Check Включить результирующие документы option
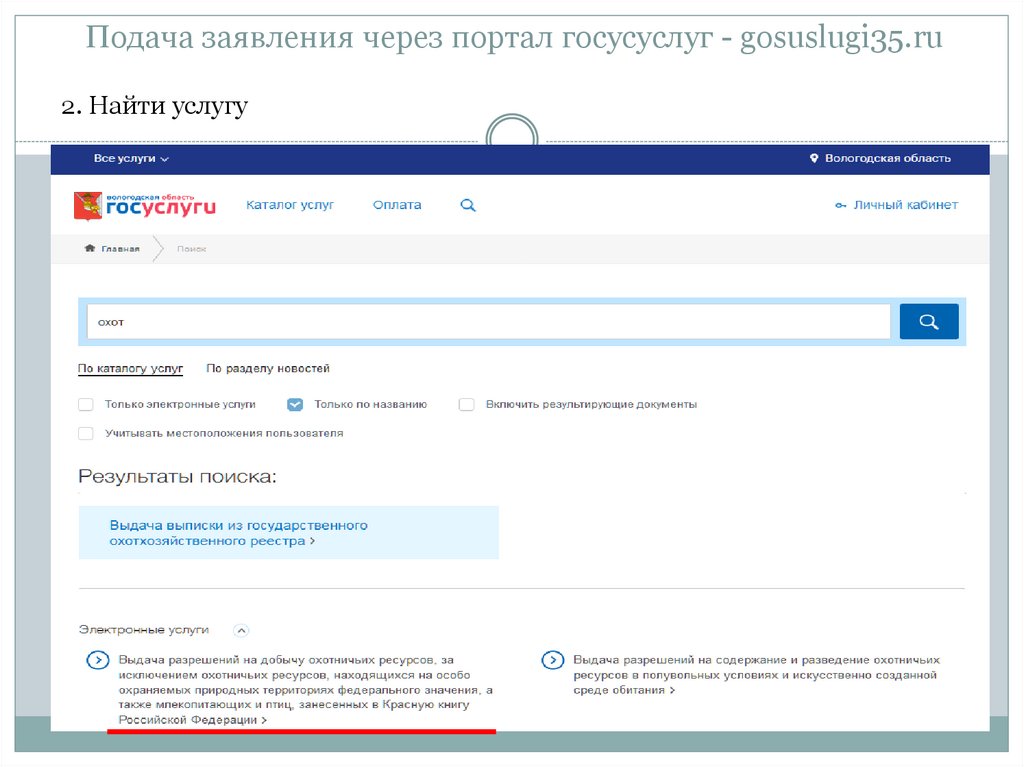This screenshot has height=767, width=1024. 466,405
